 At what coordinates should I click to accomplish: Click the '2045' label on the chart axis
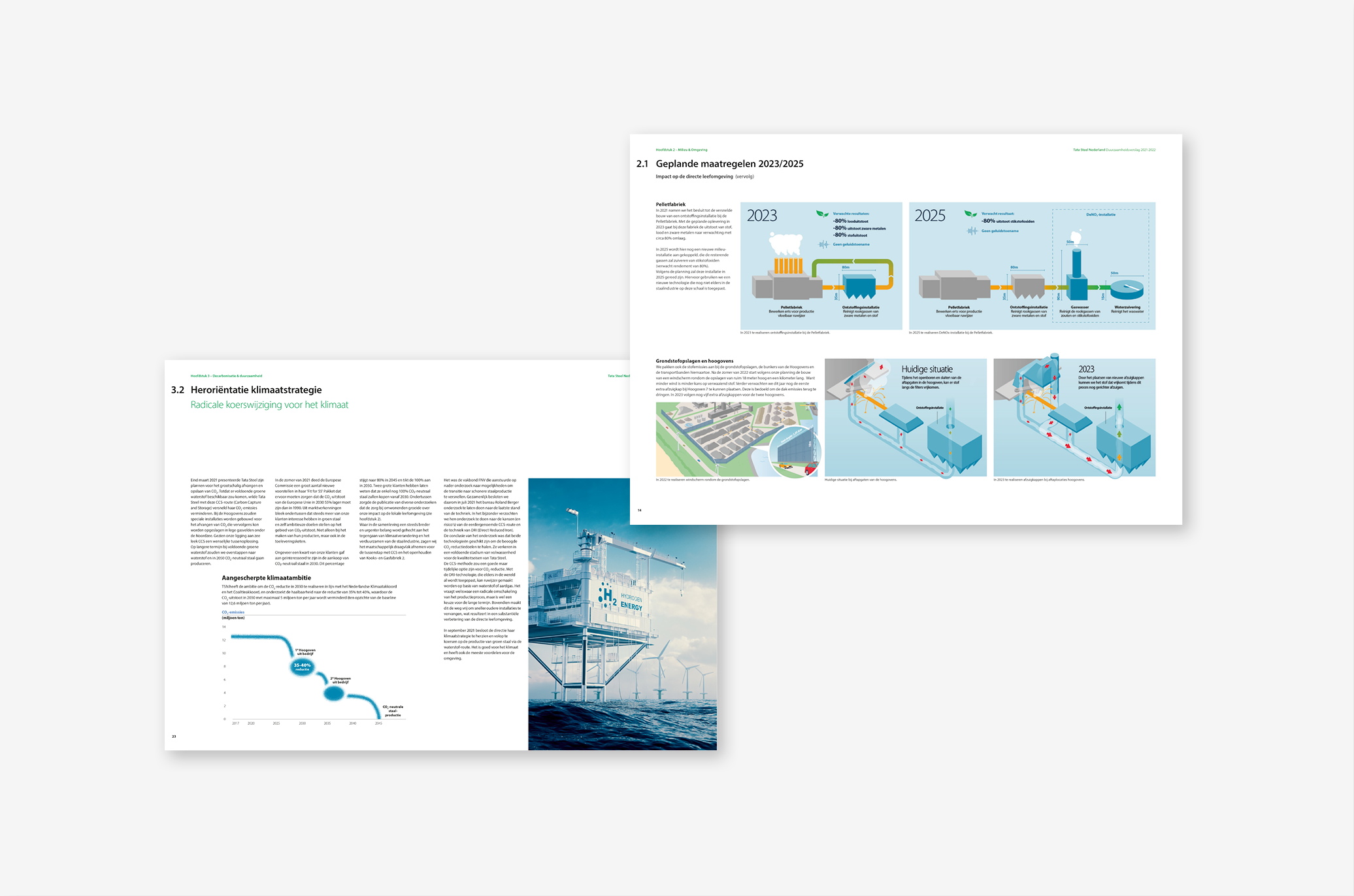pos(378,723)
